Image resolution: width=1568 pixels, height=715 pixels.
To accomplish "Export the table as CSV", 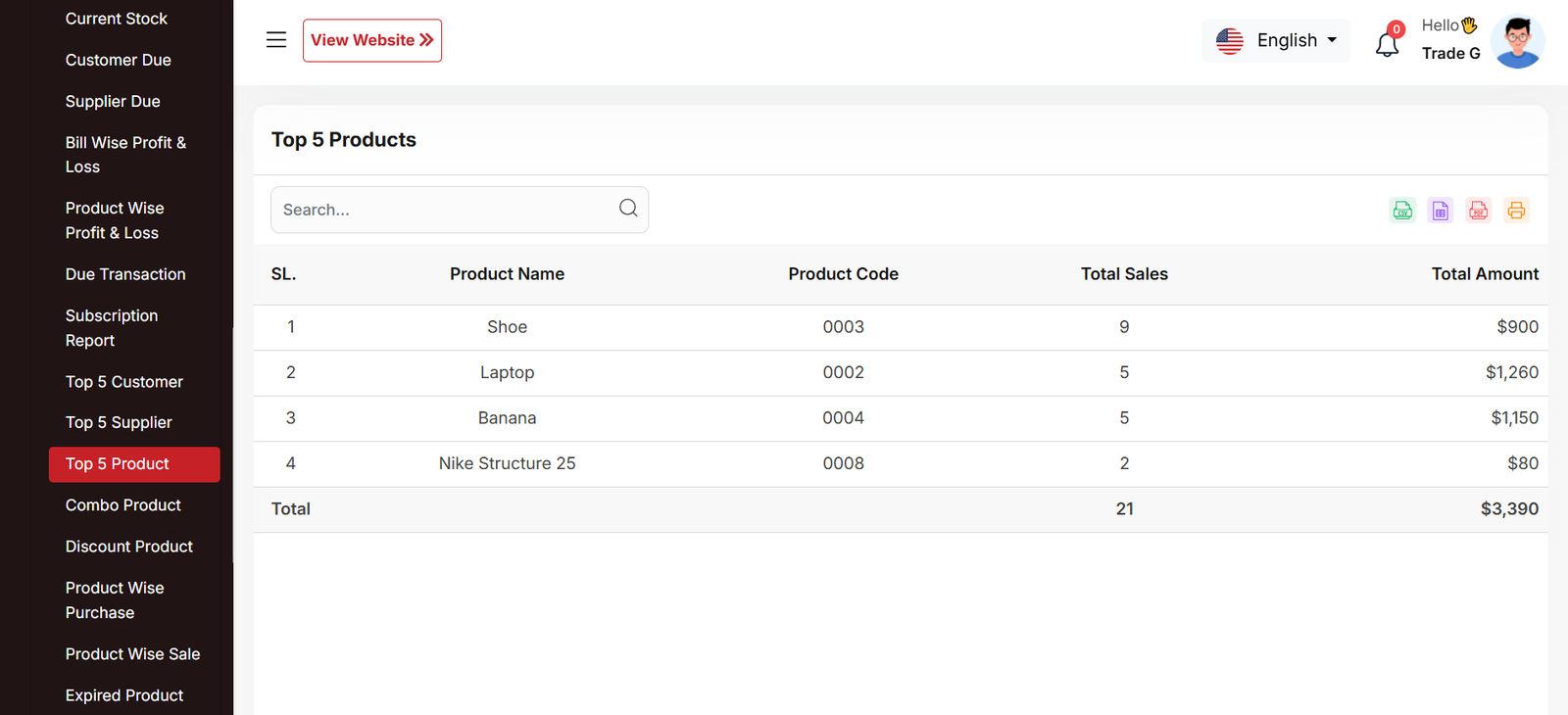I will [x=1402, y=211].
